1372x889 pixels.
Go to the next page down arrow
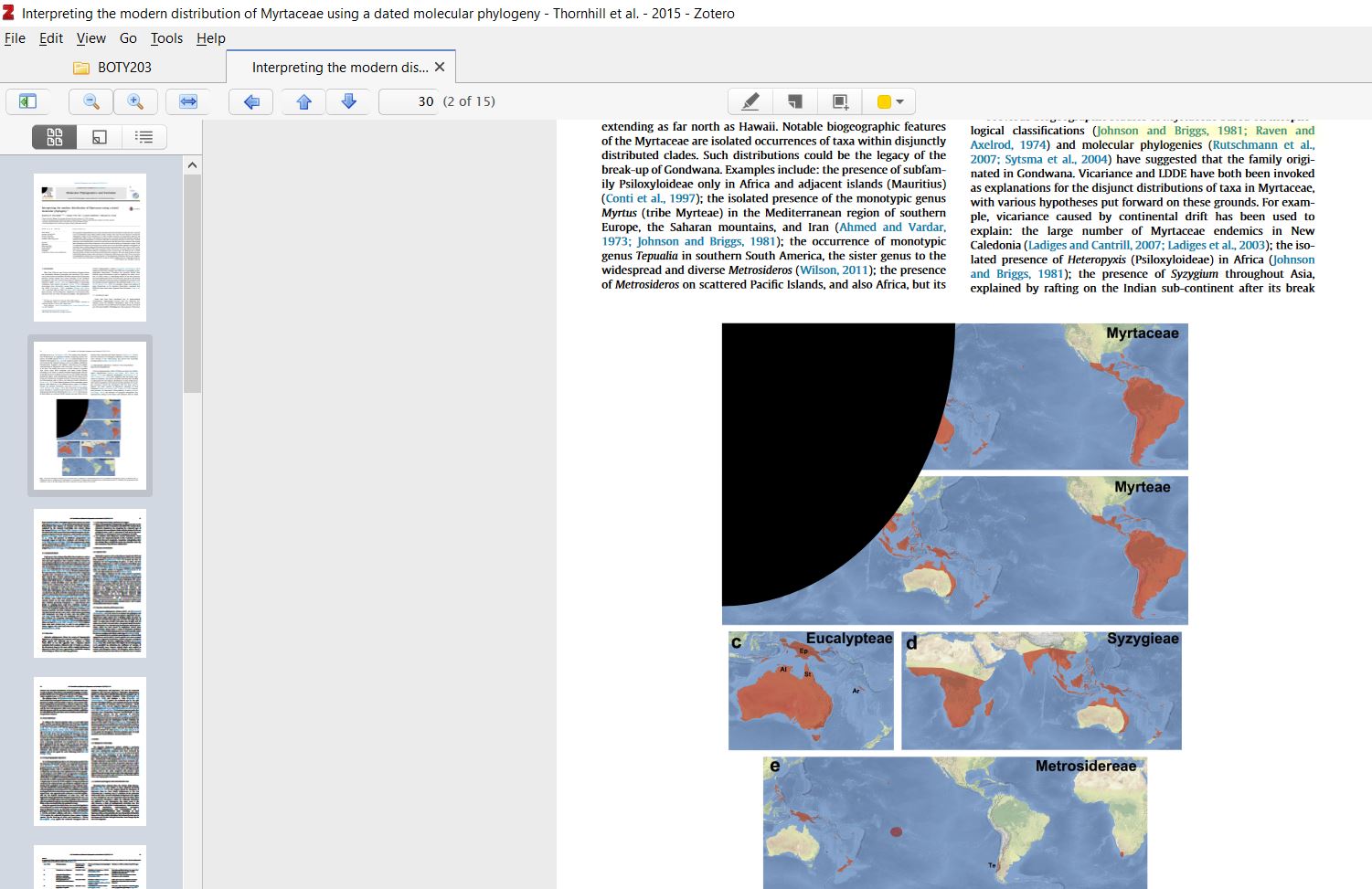pos(348,101)
